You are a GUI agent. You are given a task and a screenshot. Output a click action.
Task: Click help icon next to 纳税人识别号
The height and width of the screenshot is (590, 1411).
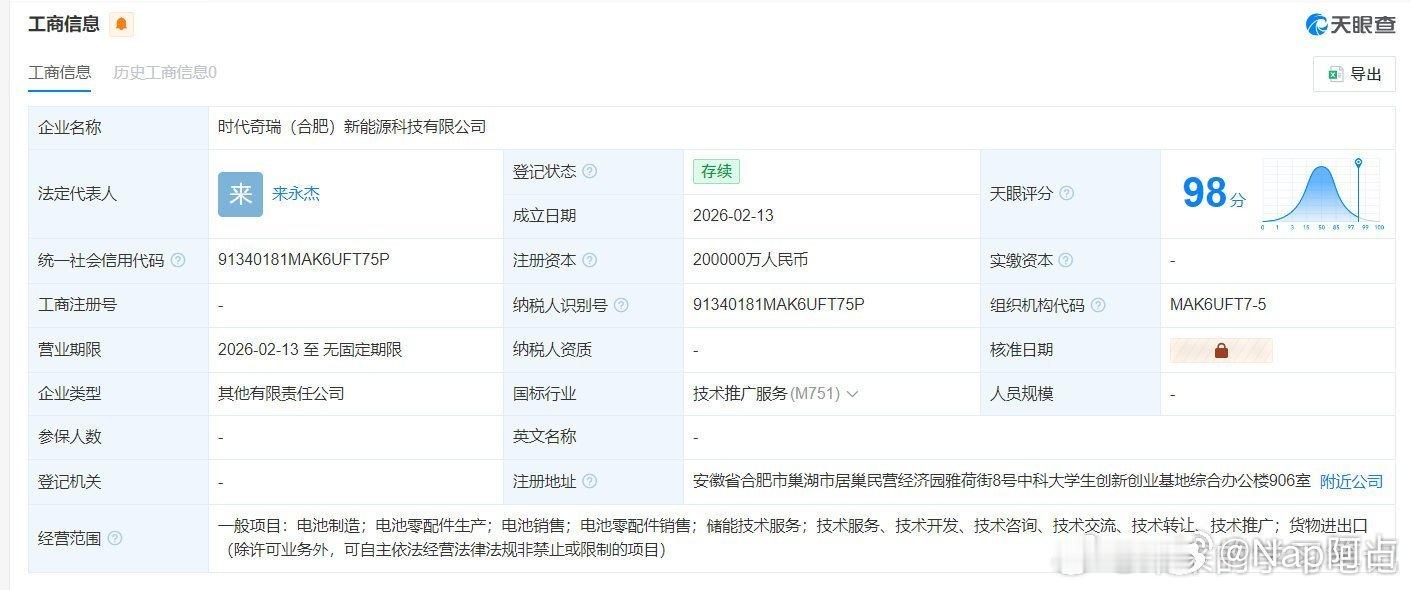[621, 305]
